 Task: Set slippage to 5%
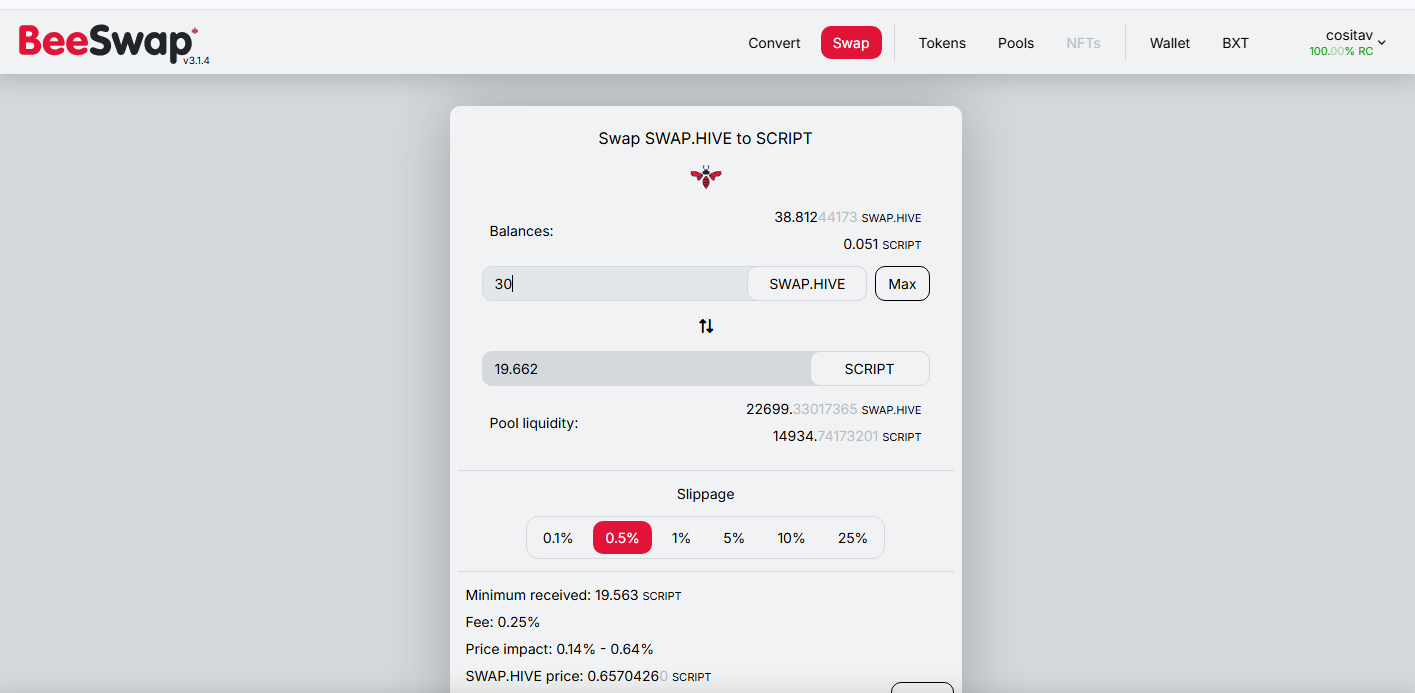pyautogui.click(x=734, y=538)
